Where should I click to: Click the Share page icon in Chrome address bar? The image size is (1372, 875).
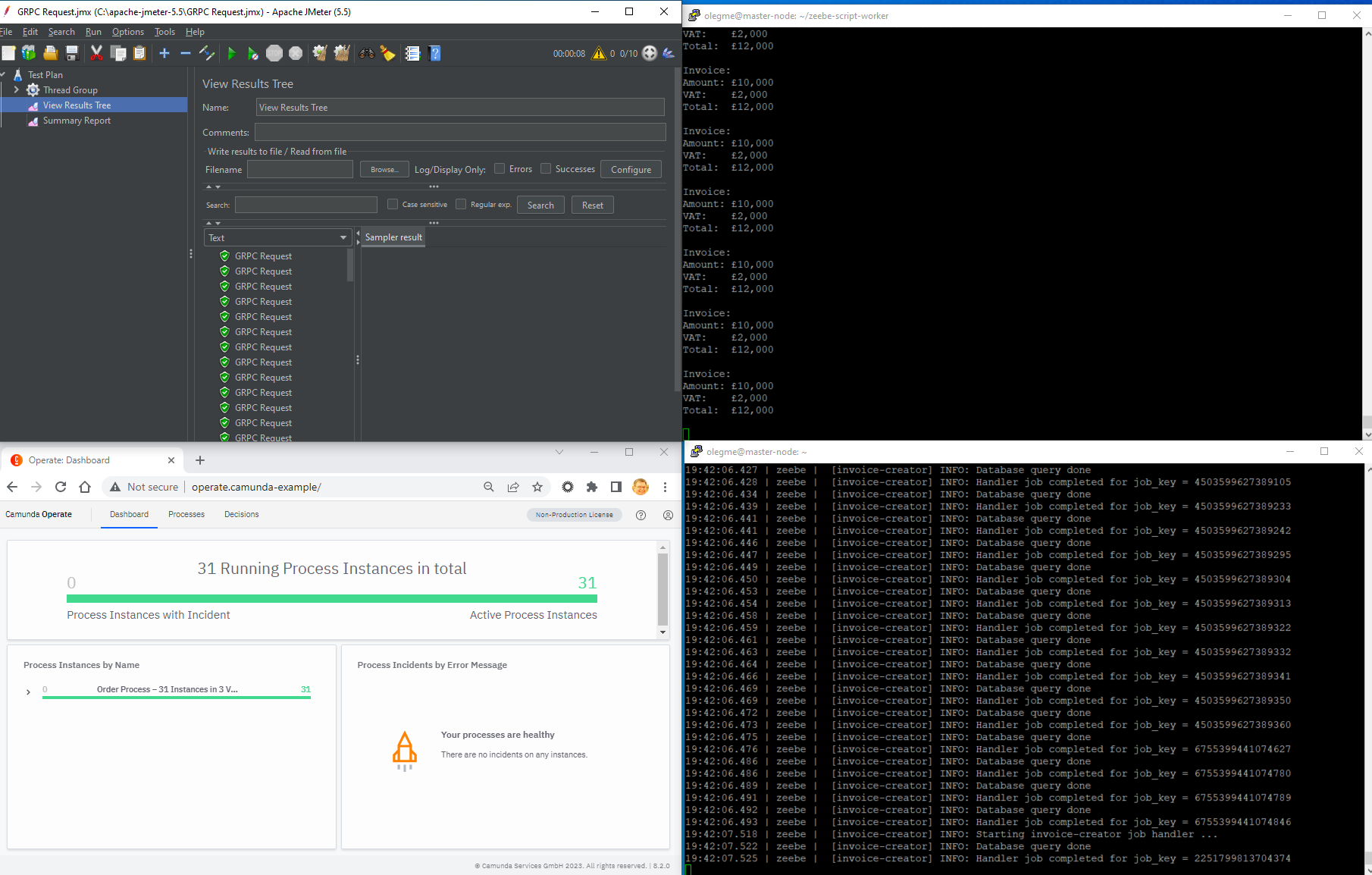click(x=513, y=487)
